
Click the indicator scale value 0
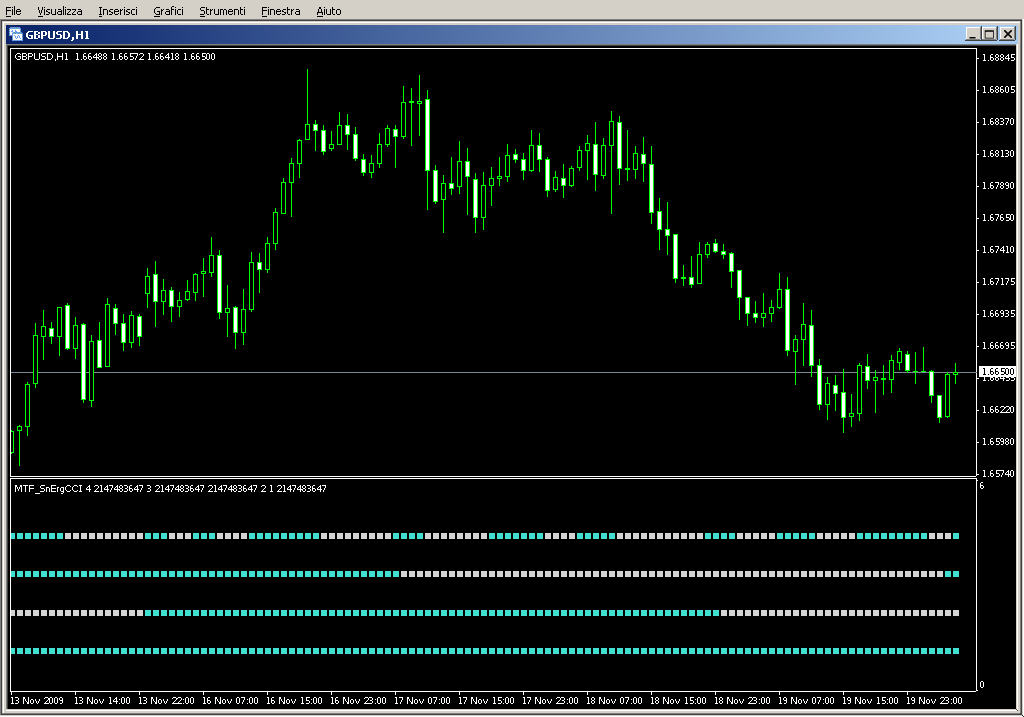(982, 685)
